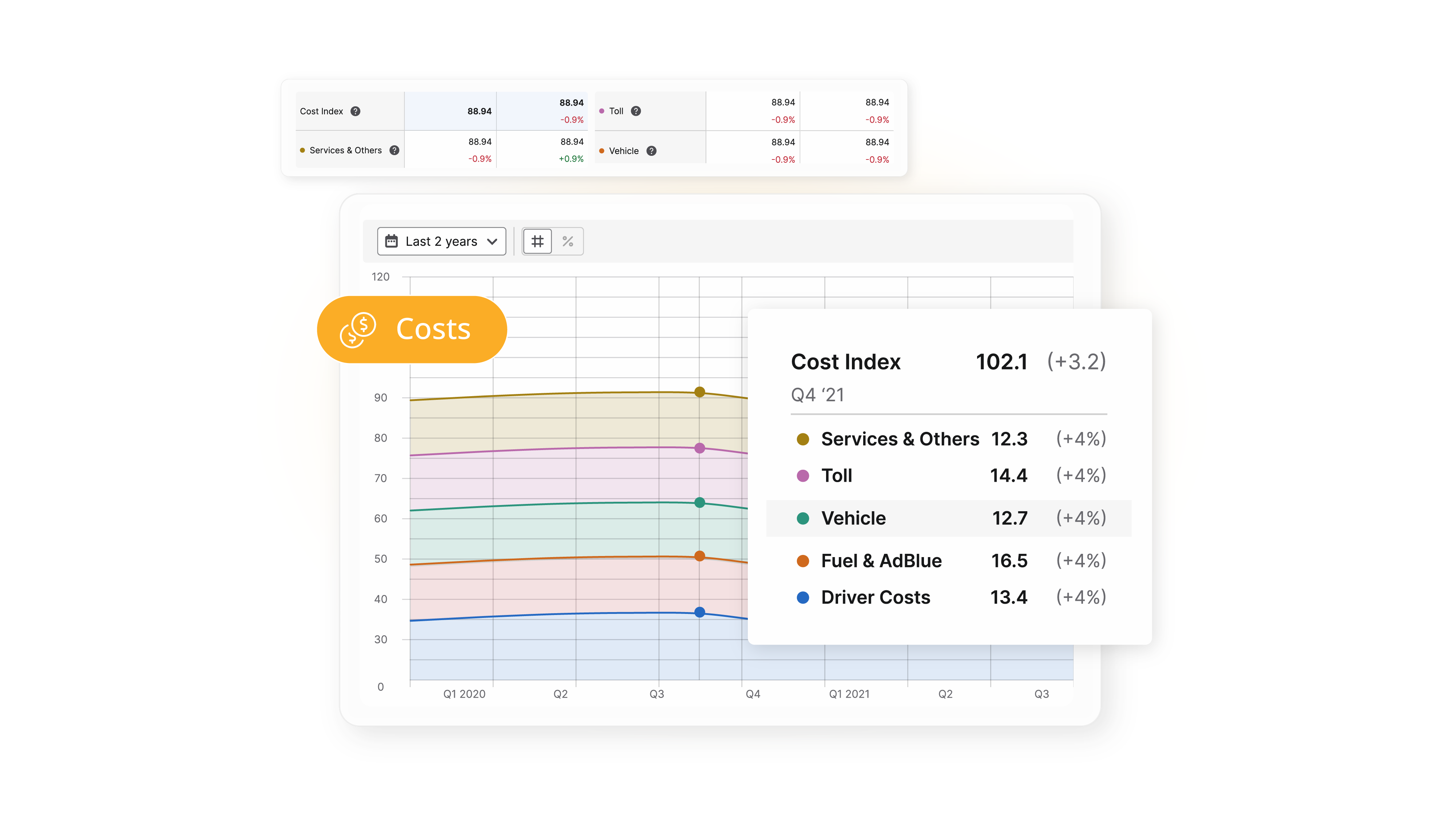
Task: Click the coins icon on Costs badge
Action: click(x=358, y=330)
